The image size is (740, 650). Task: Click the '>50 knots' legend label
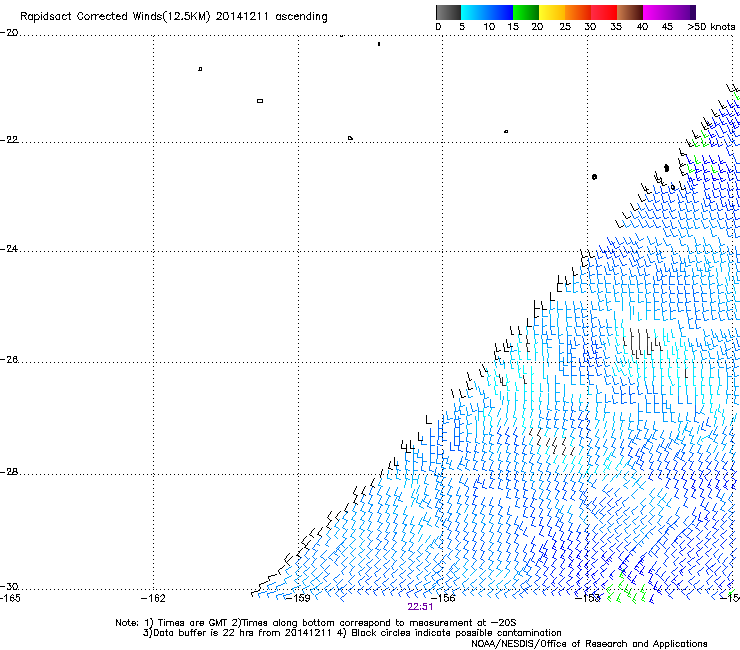click(711, 27)
